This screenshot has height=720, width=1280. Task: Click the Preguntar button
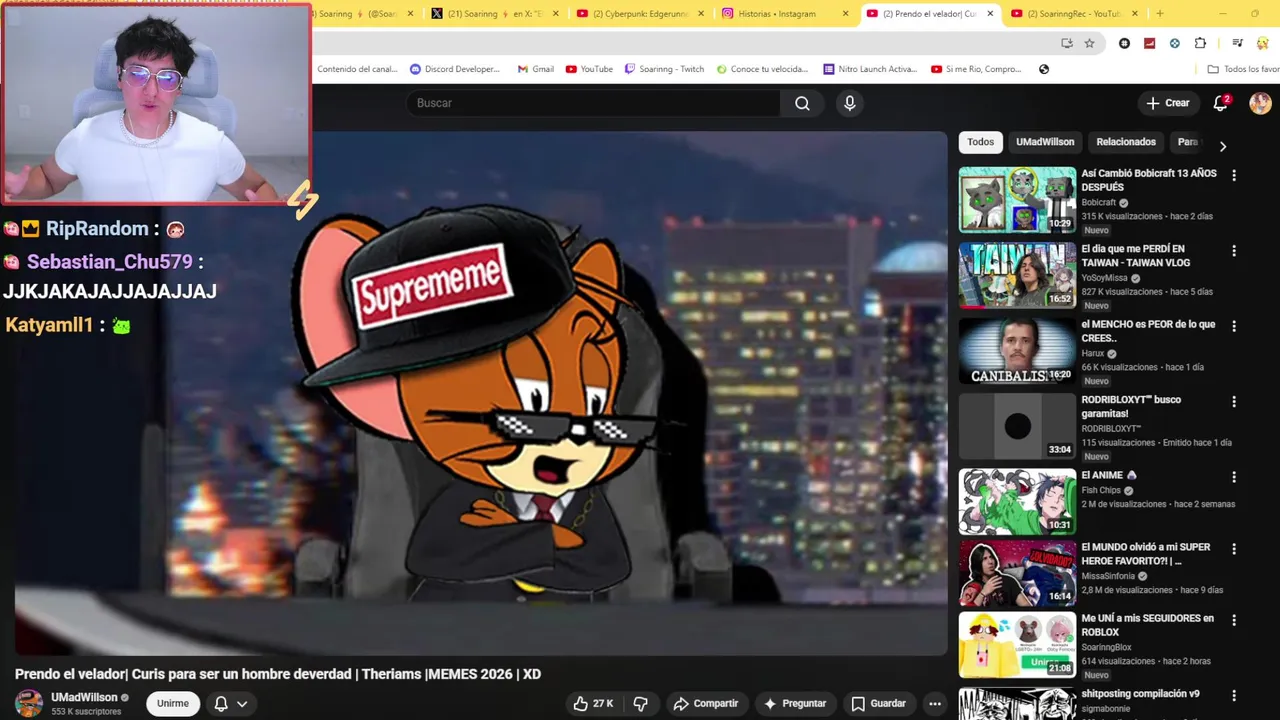coord(795,703)
